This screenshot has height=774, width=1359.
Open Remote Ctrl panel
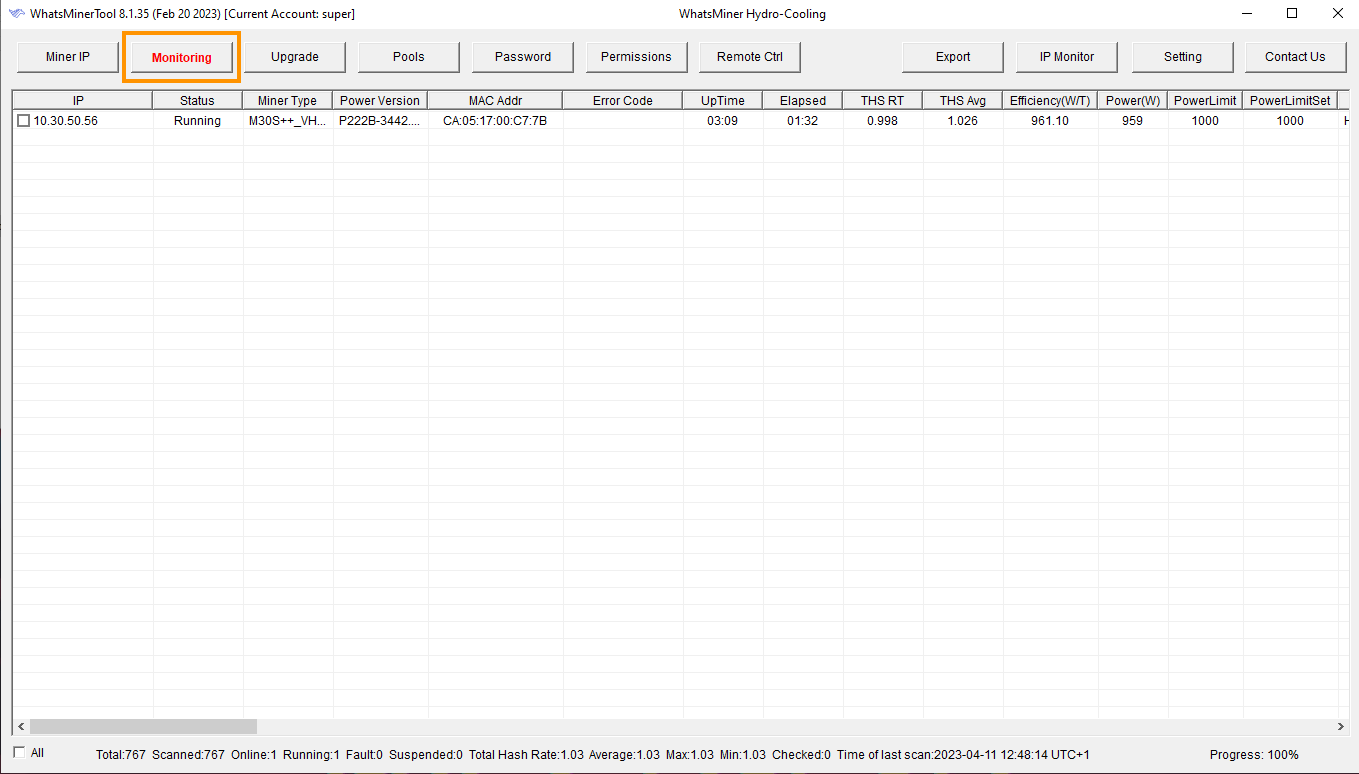(x=750, y=57)
